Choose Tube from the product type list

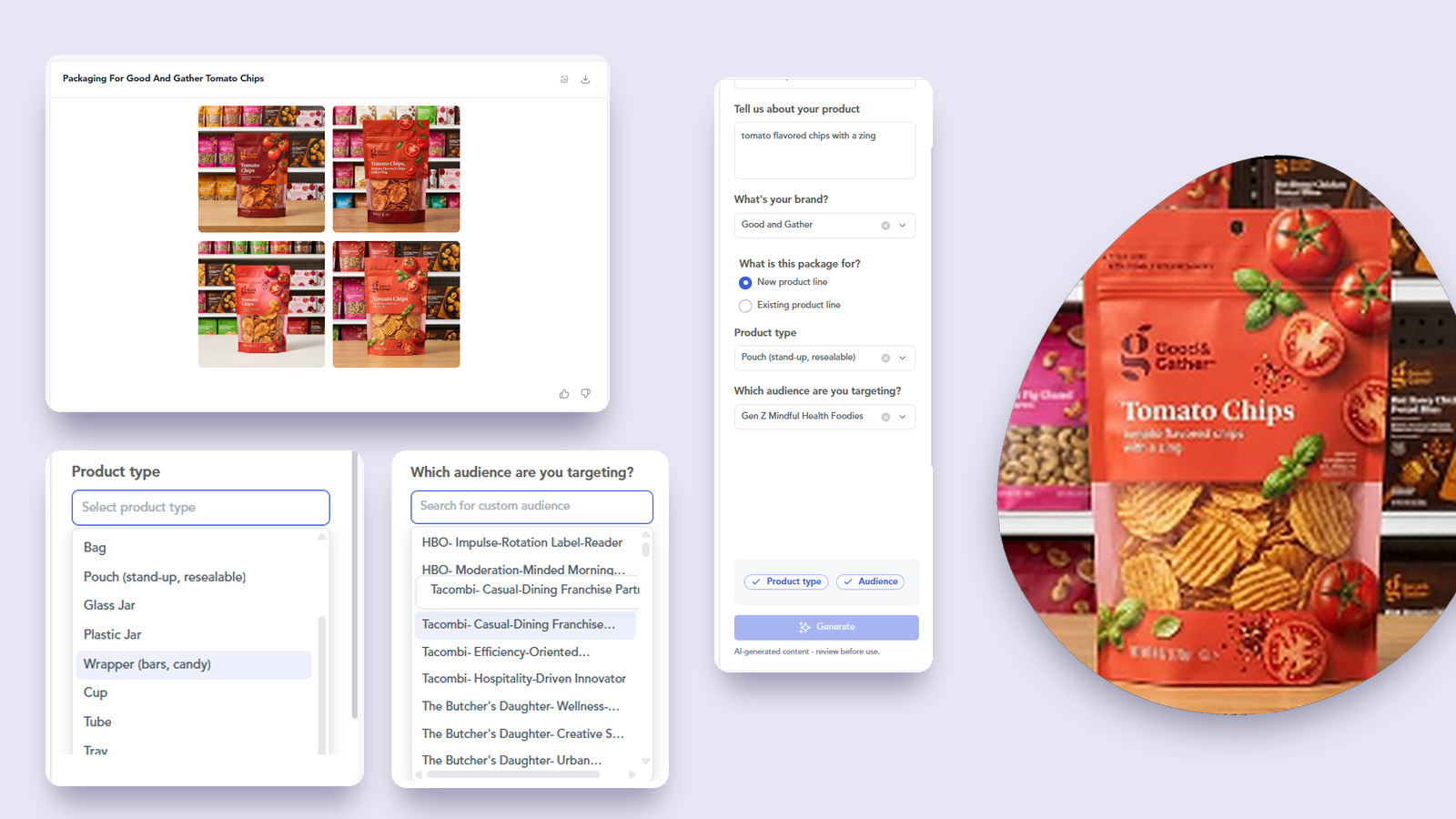194,722
